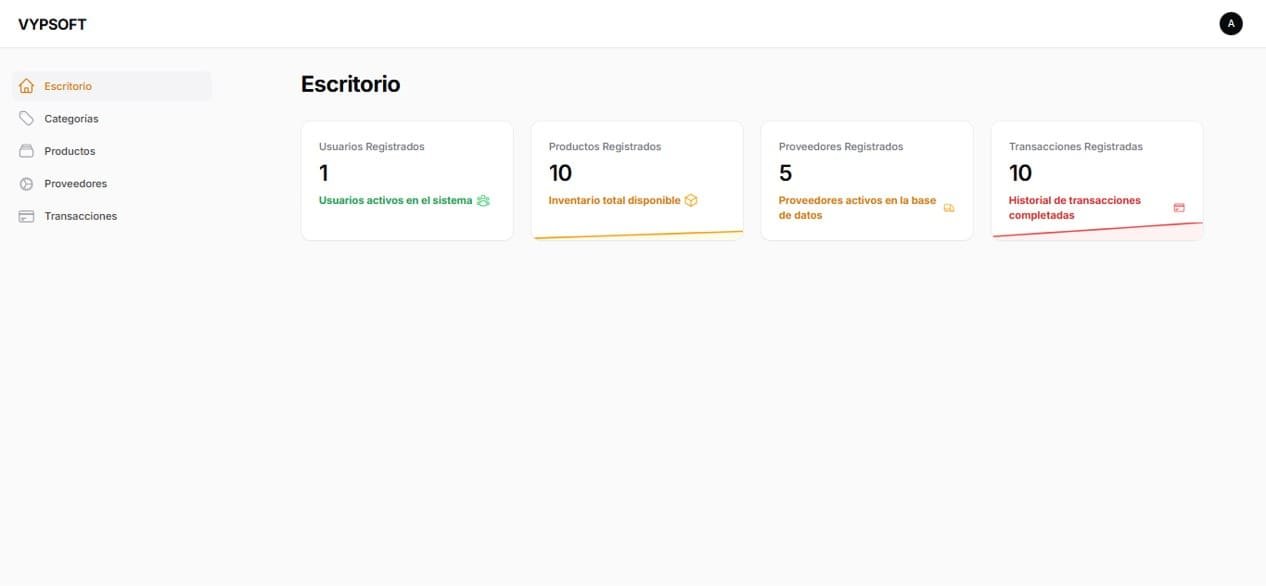Screen dimensions: 1266x586
Task: Open the user avatar 'A' menu
Action: (1231, 23)
